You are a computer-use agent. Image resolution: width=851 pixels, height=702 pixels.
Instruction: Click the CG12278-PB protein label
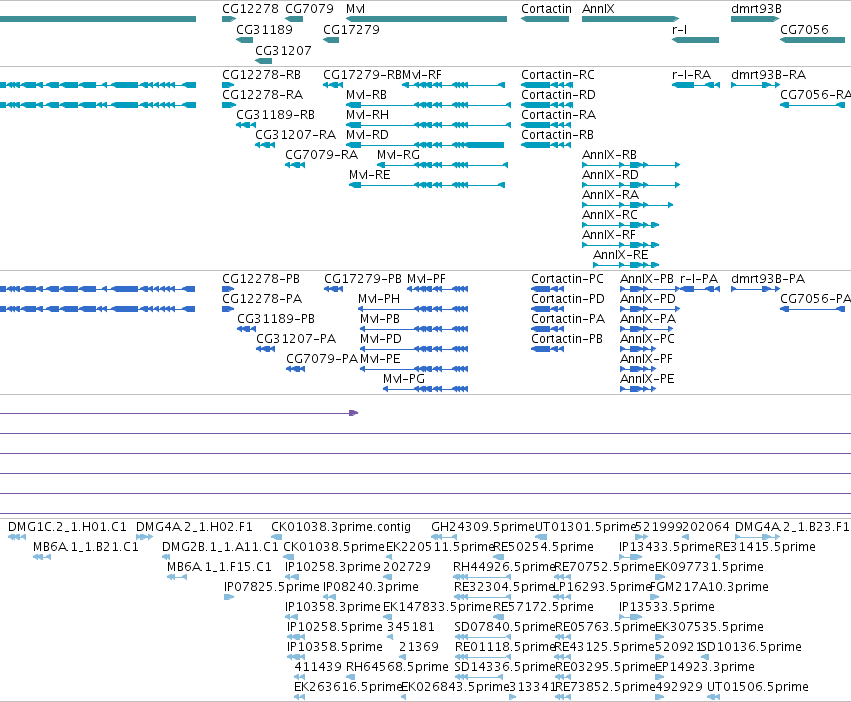[x=261, y=279]
